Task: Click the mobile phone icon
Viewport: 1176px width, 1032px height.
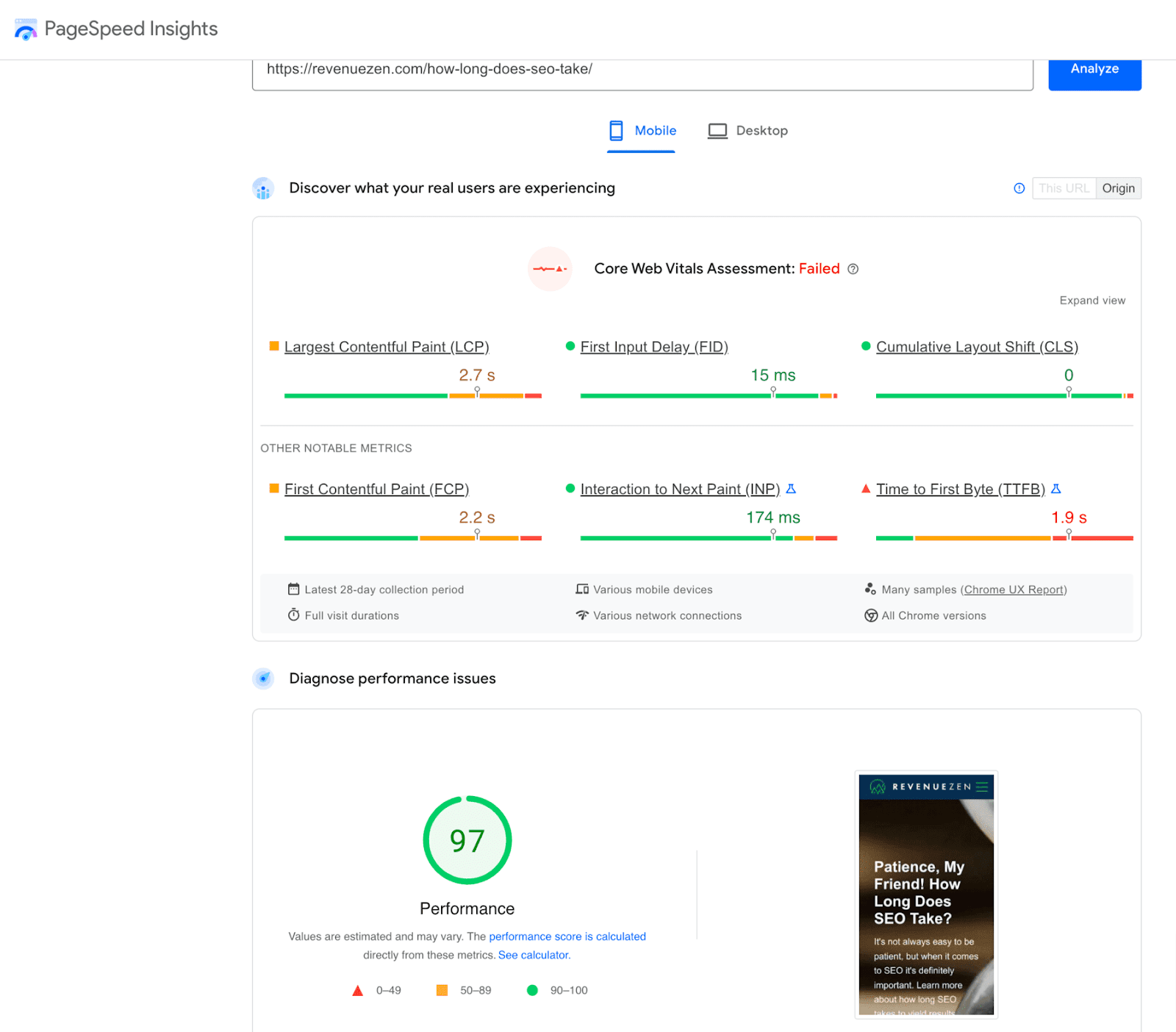Action: click(616, 131)
